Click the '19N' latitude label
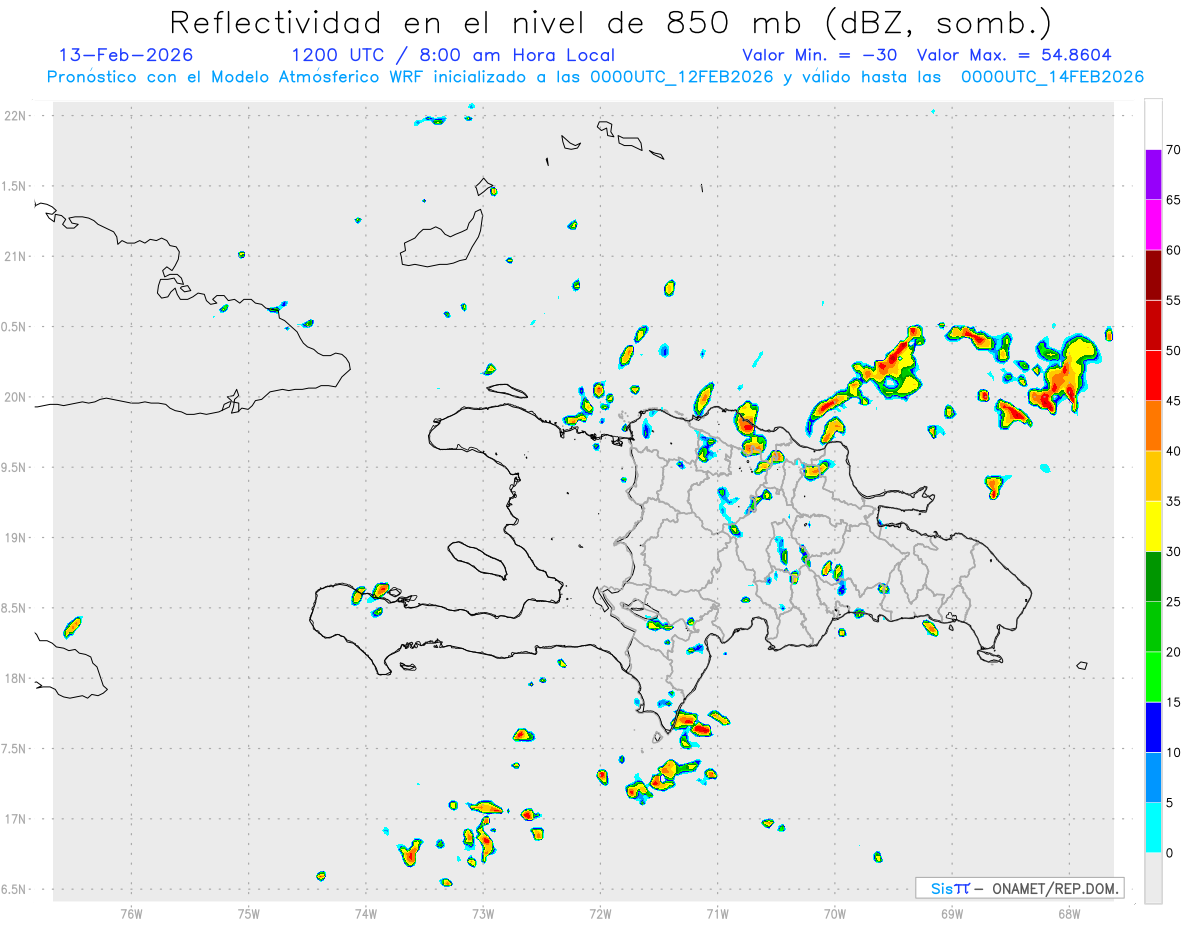Viewport: 1200px width, 927px height. [x=16, y=538]
